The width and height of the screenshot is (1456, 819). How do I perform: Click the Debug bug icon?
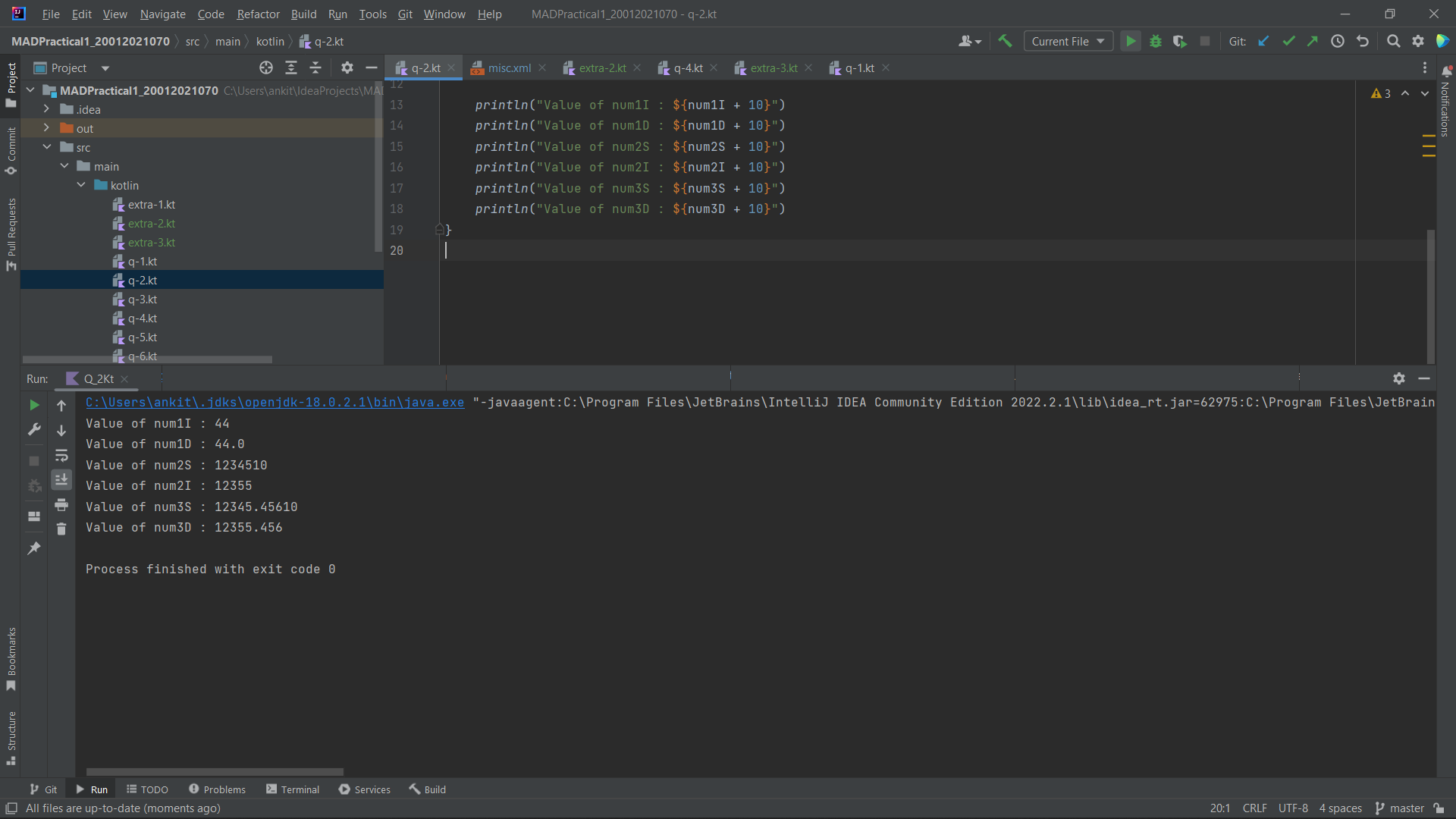pos(1156,42)
